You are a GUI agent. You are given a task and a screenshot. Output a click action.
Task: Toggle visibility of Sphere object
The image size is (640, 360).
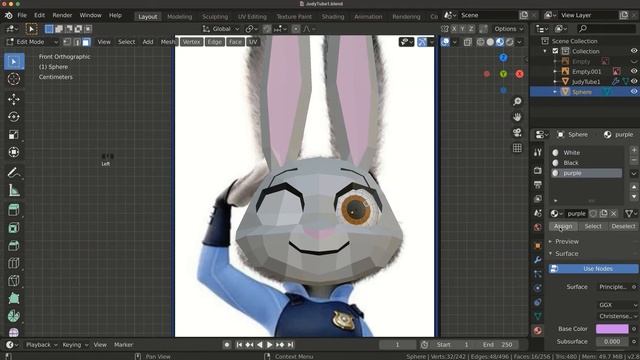633,92
